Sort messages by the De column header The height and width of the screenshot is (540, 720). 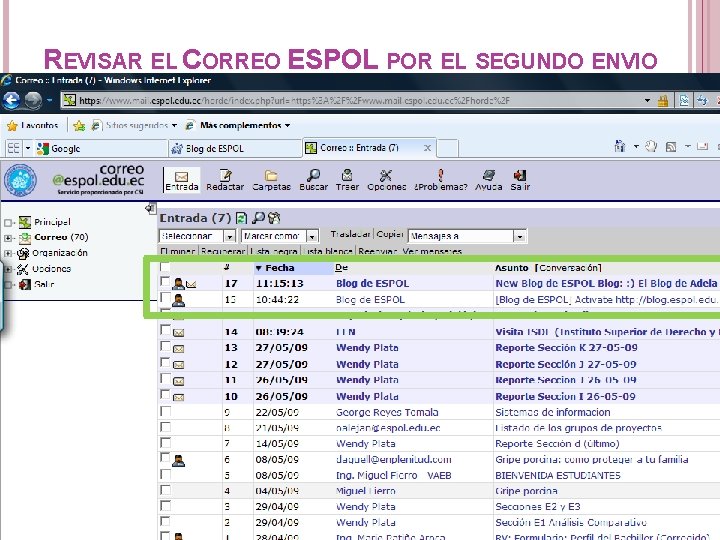click(x=341, y=268)
